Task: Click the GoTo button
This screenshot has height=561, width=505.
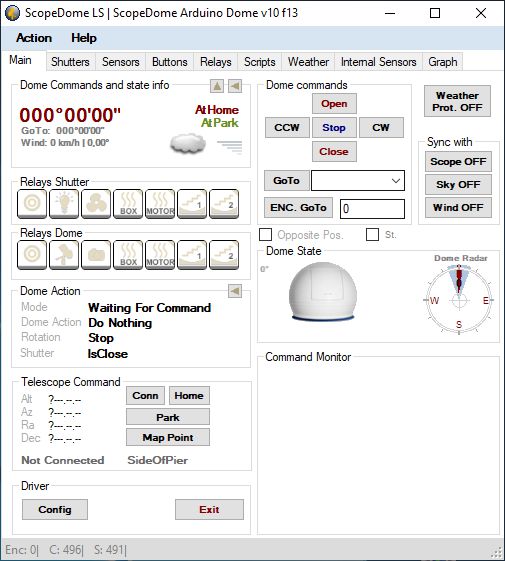Action: [x=287, y=181]
